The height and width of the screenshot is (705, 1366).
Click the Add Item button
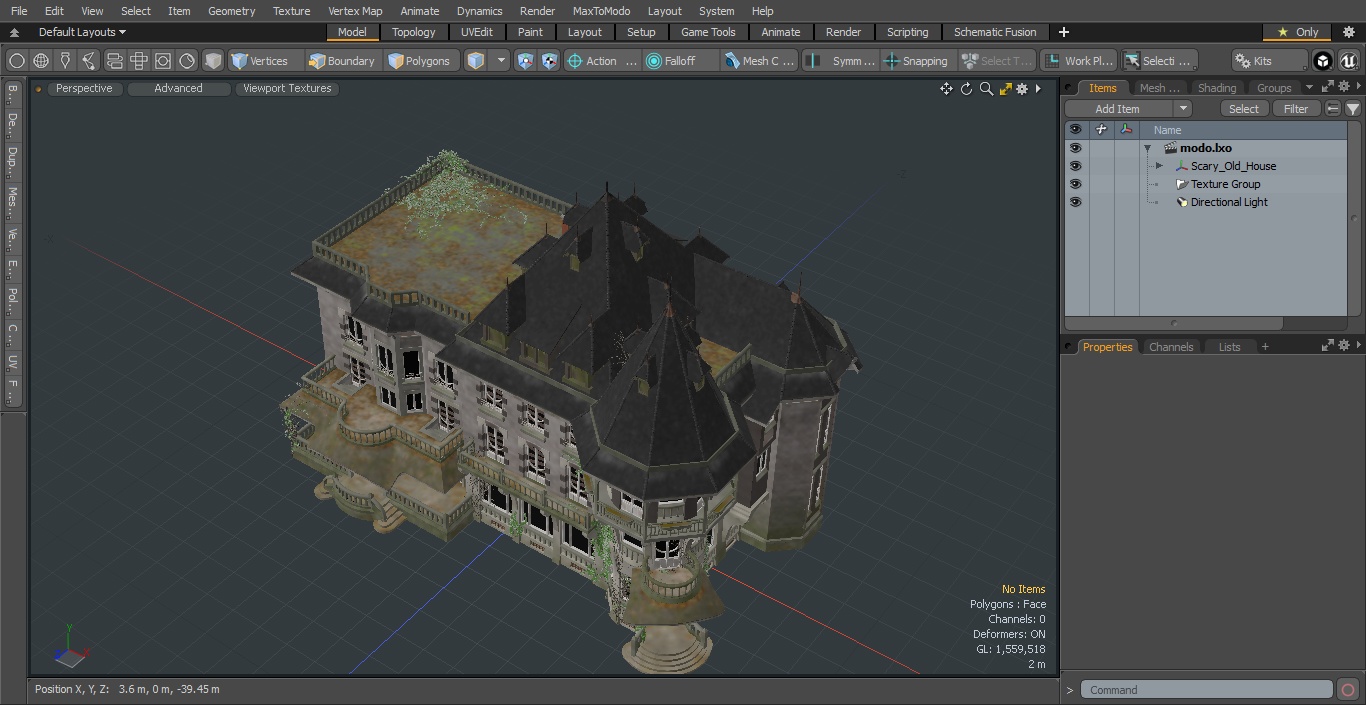(x=1118, y=109)
